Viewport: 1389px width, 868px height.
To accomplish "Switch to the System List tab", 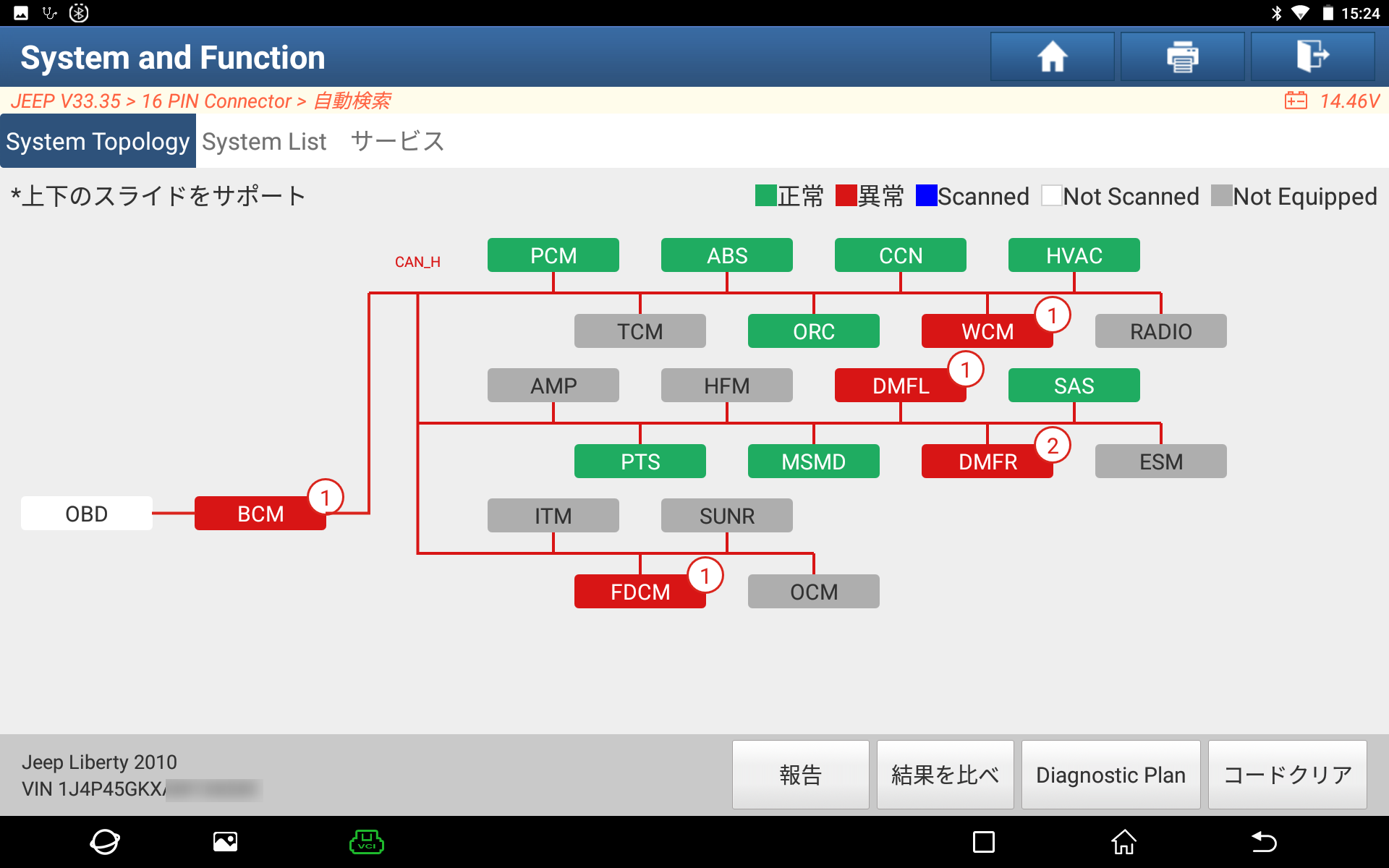I will point(264,142).
